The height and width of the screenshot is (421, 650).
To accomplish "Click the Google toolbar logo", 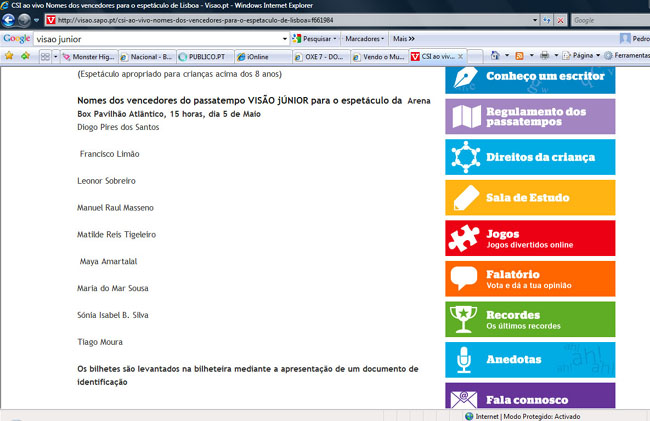I will point(17,39).
